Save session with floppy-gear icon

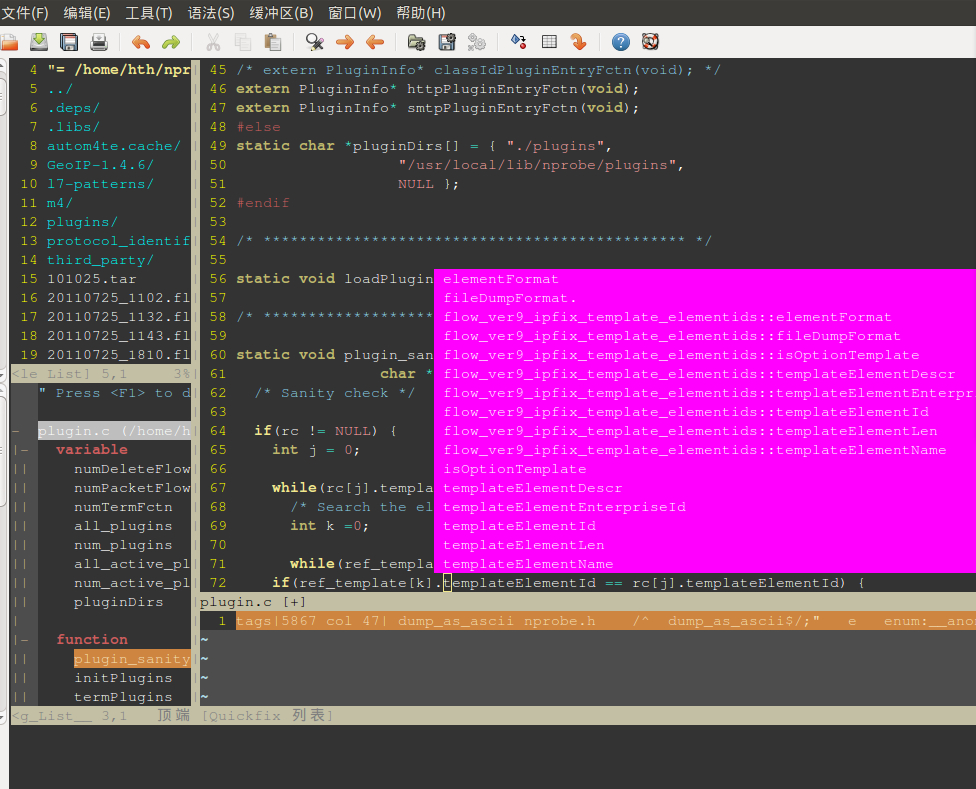[447, 42]
